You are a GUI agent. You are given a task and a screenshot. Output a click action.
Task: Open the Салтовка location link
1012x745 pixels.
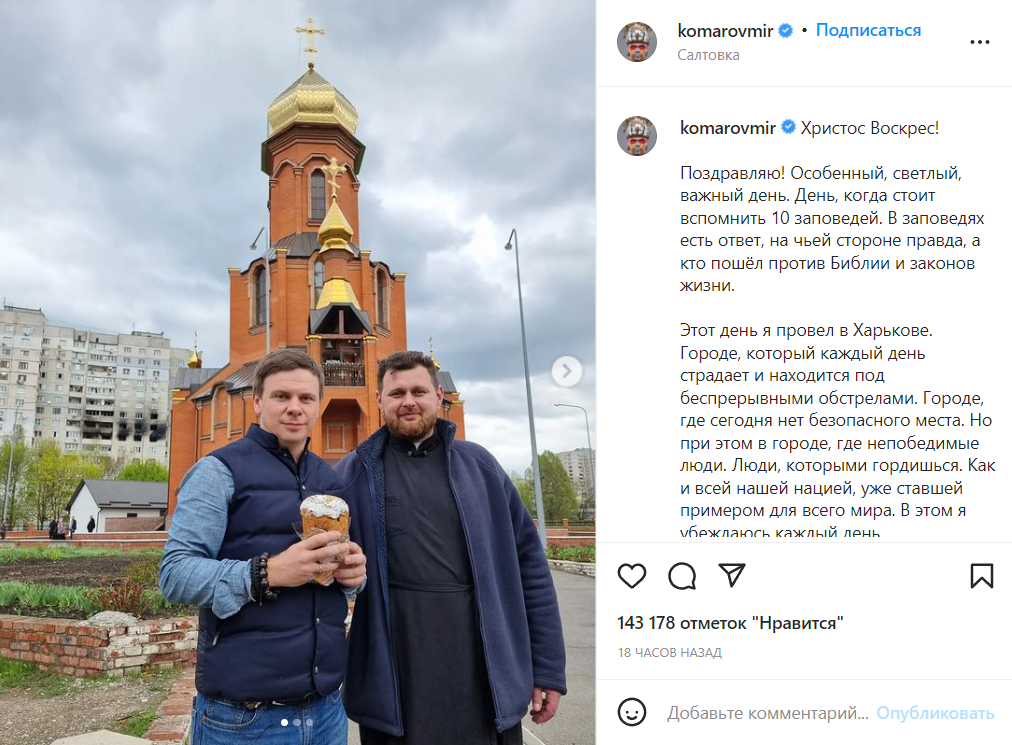tap(708, 55)
